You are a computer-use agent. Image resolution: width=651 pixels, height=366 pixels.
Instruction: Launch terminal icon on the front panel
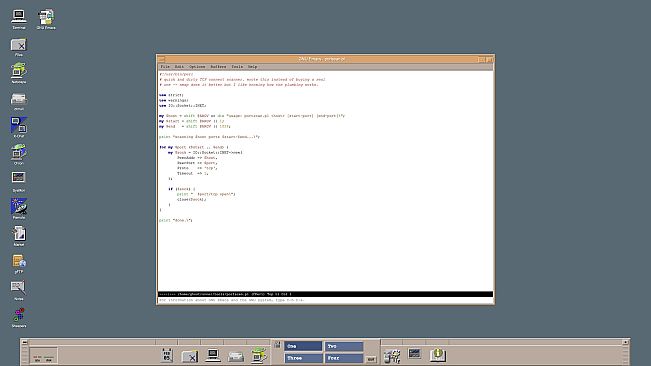point(213,355)
